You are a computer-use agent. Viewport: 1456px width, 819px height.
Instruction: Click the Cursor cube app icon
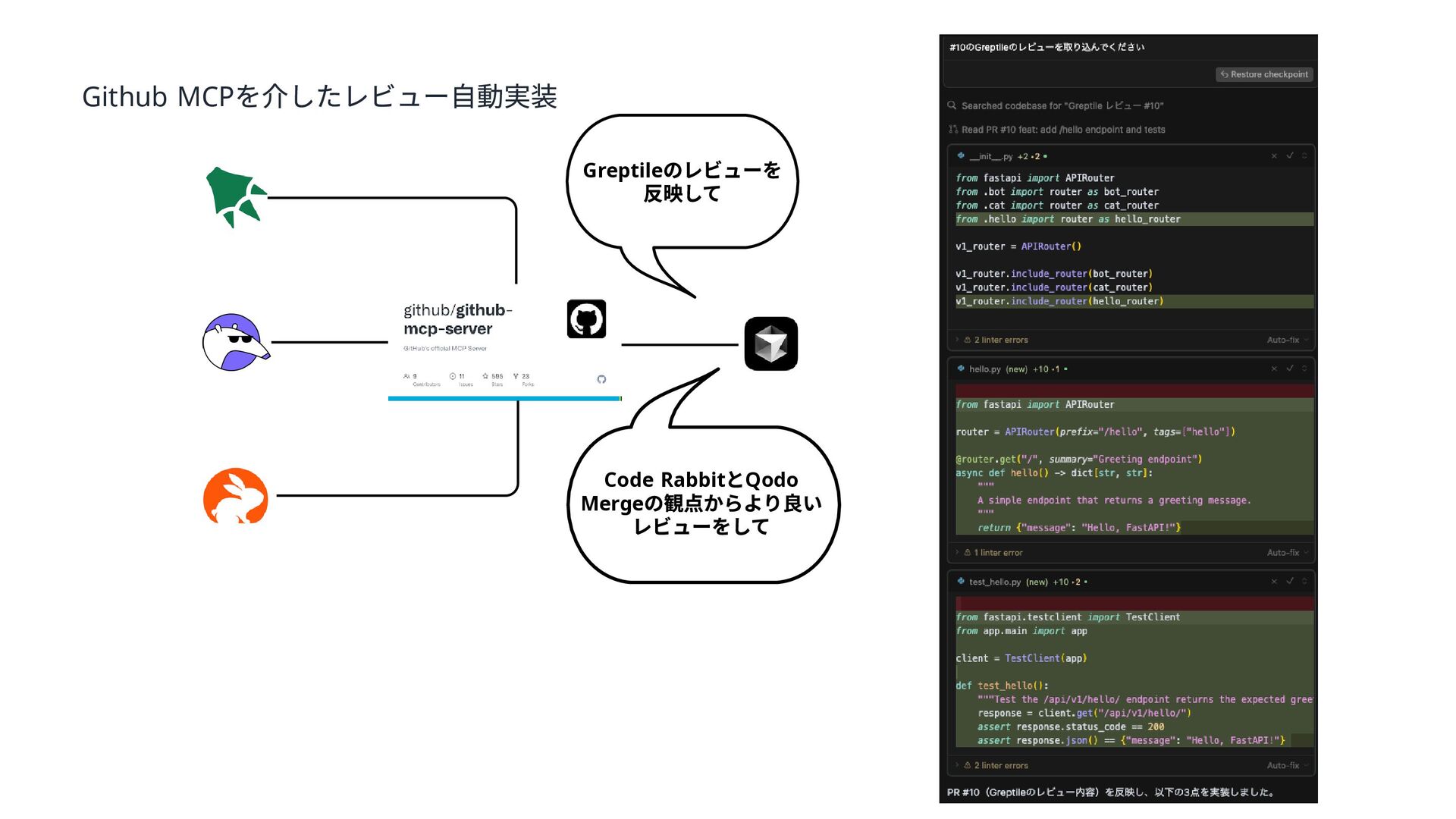click(770, 344)
